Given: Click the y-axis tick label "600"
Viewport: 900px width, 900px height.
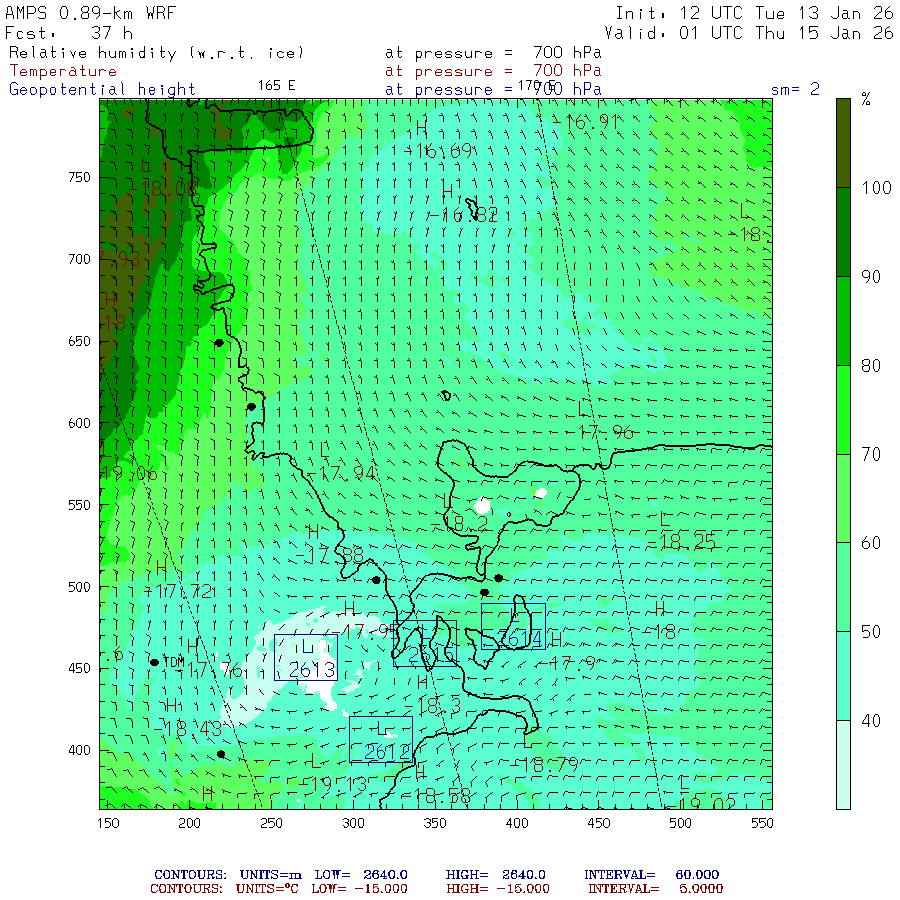Looking at the screenshot, I should [x=79, y=423].
